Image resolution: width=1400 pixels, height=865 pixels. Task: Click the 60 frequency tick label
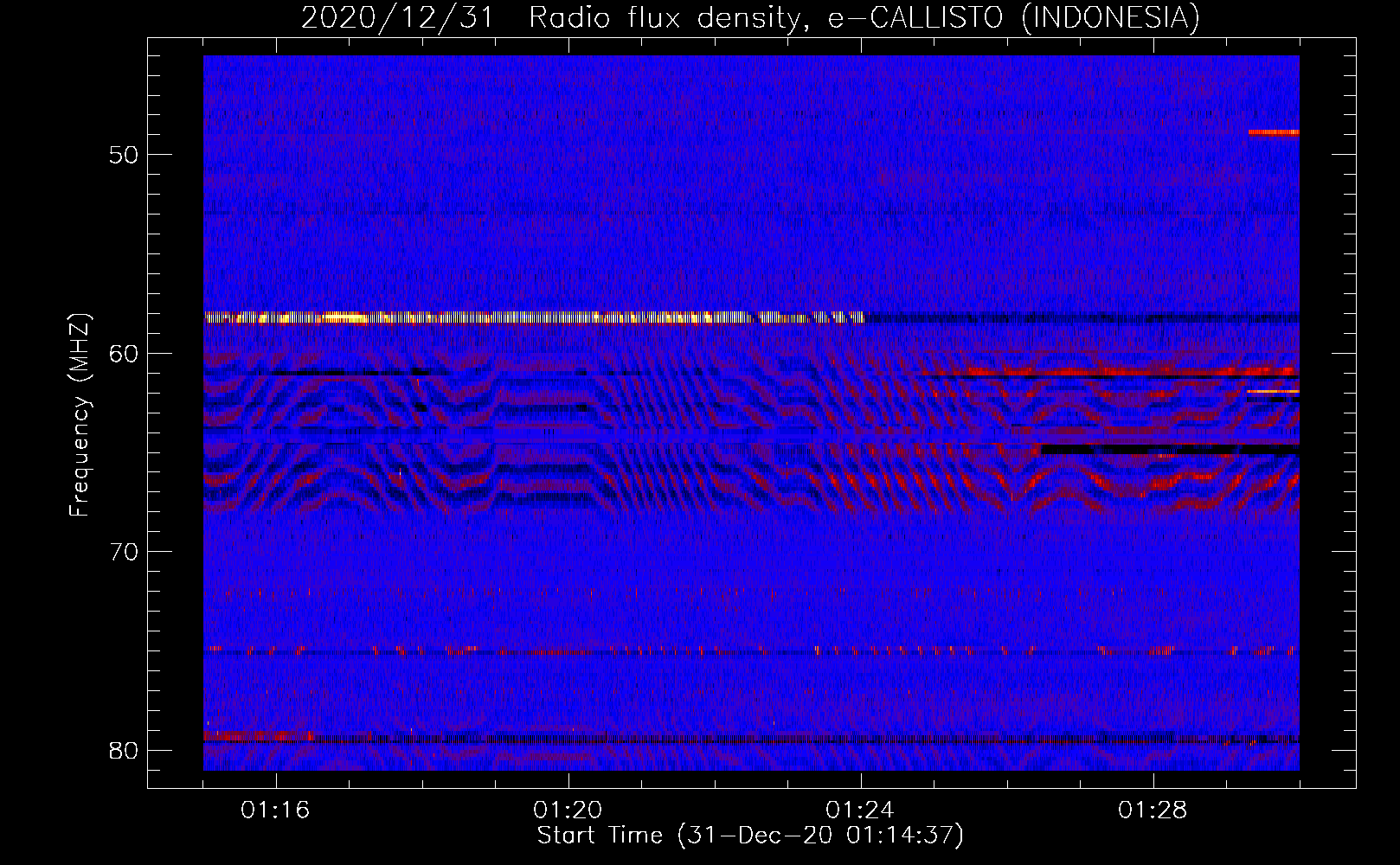pyautogui.click(x=124, y=354)
